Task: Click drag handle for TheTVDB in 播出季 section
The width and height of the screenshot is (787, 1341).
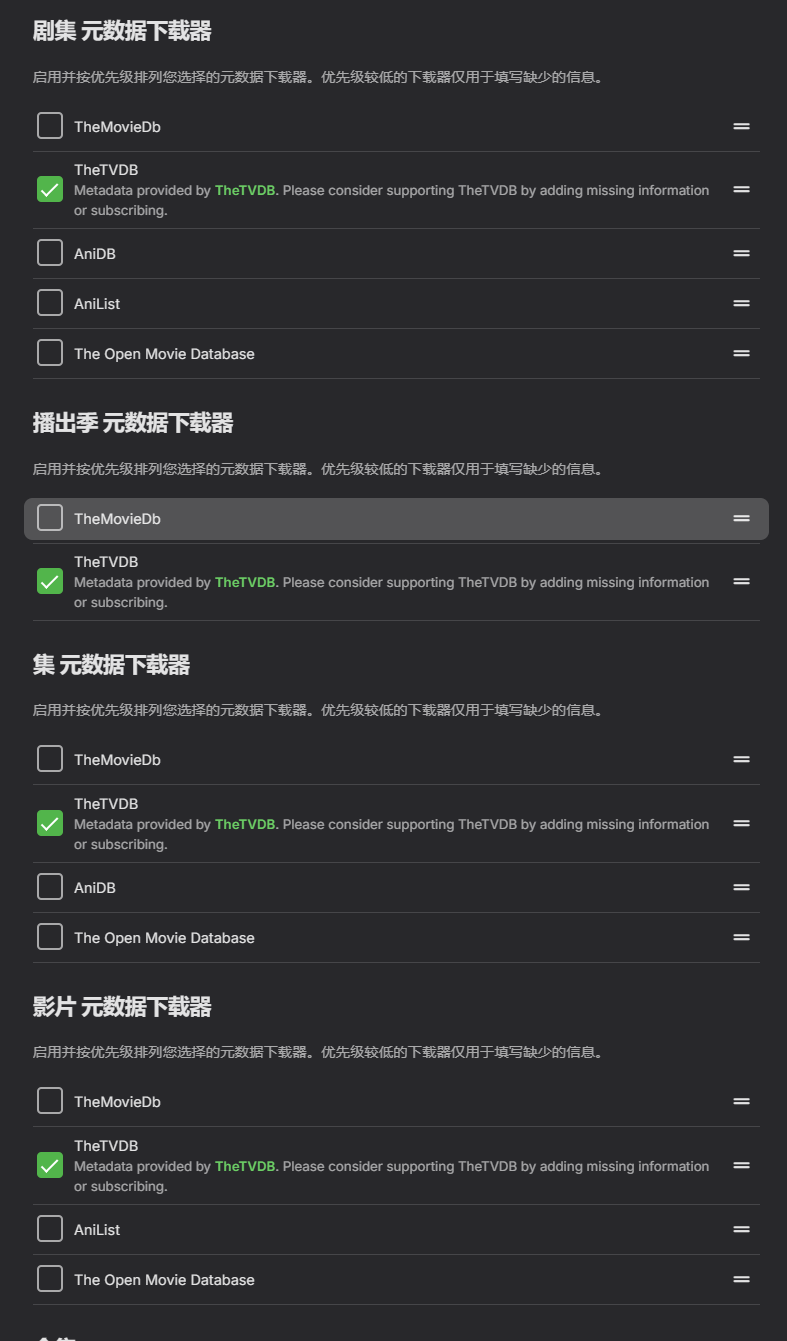Action: (x=741, y=581)
